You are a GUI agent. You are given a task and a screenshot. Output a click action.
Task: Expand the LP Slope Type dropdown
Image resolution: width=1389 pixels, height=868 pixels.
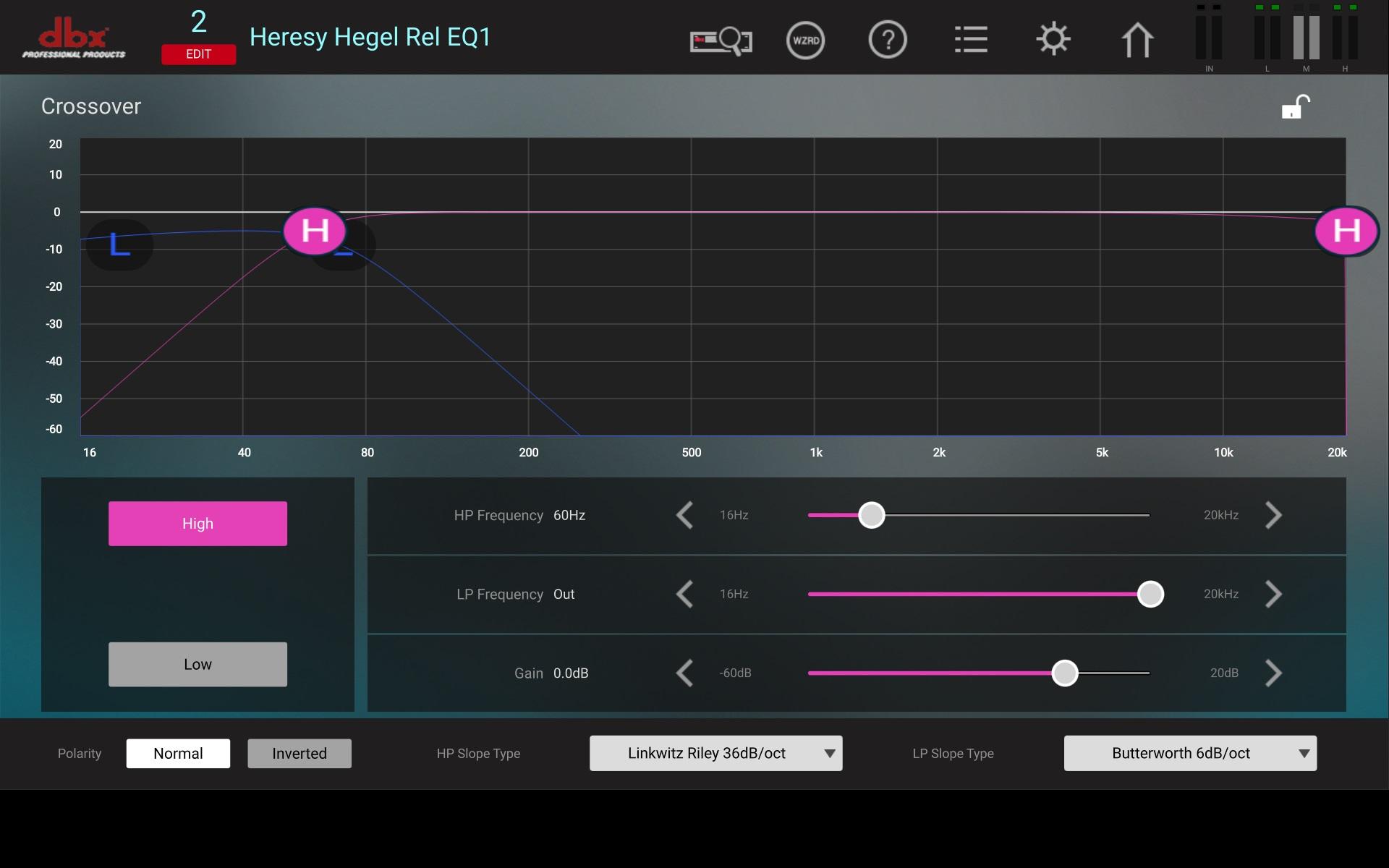tap(1190, 753)
